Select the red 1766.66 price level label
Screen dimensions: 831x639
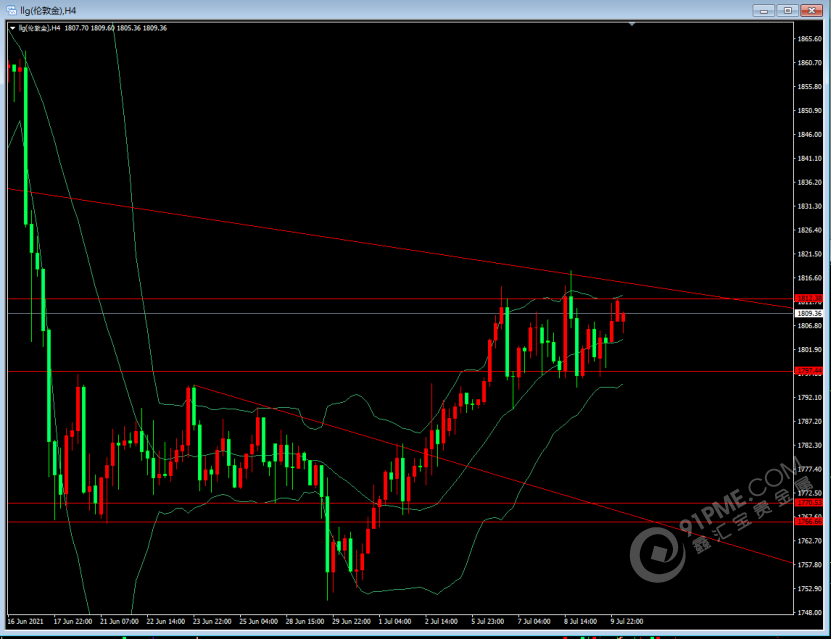pos(809,521)
